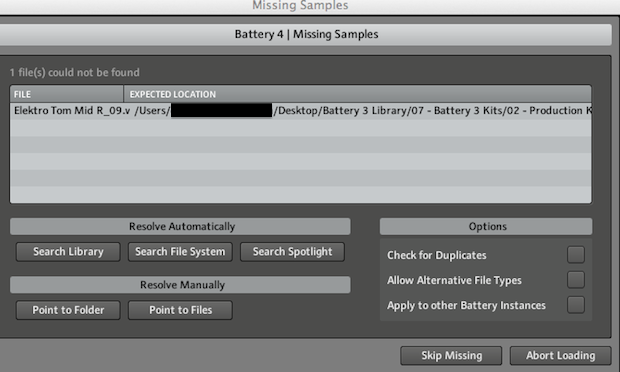Tick Apply to other Battery Instances

(x=576, y=305)
